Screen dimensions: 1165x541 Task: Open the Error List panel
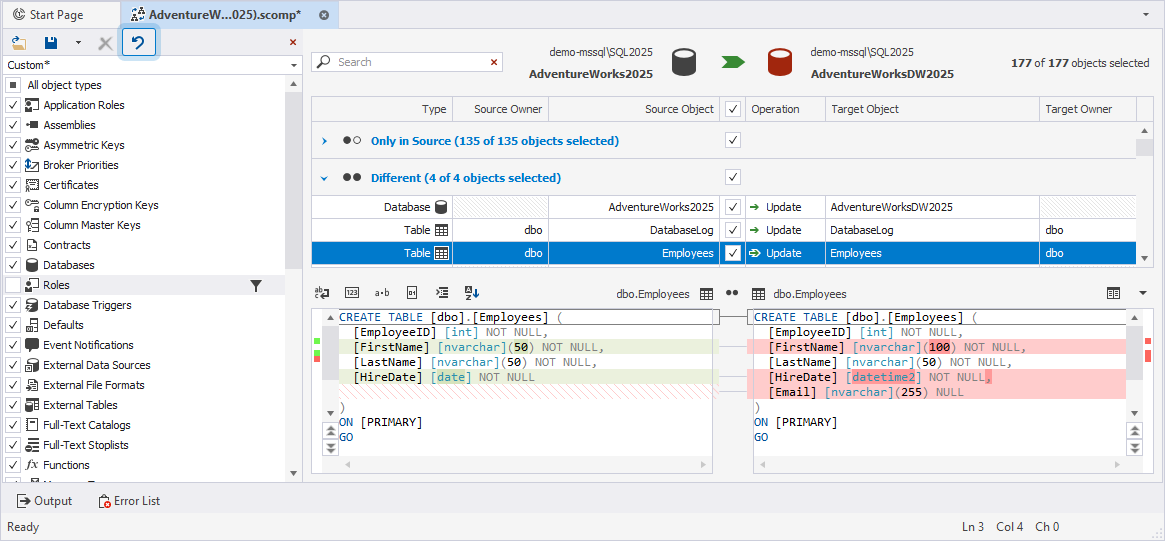point(129,501)
